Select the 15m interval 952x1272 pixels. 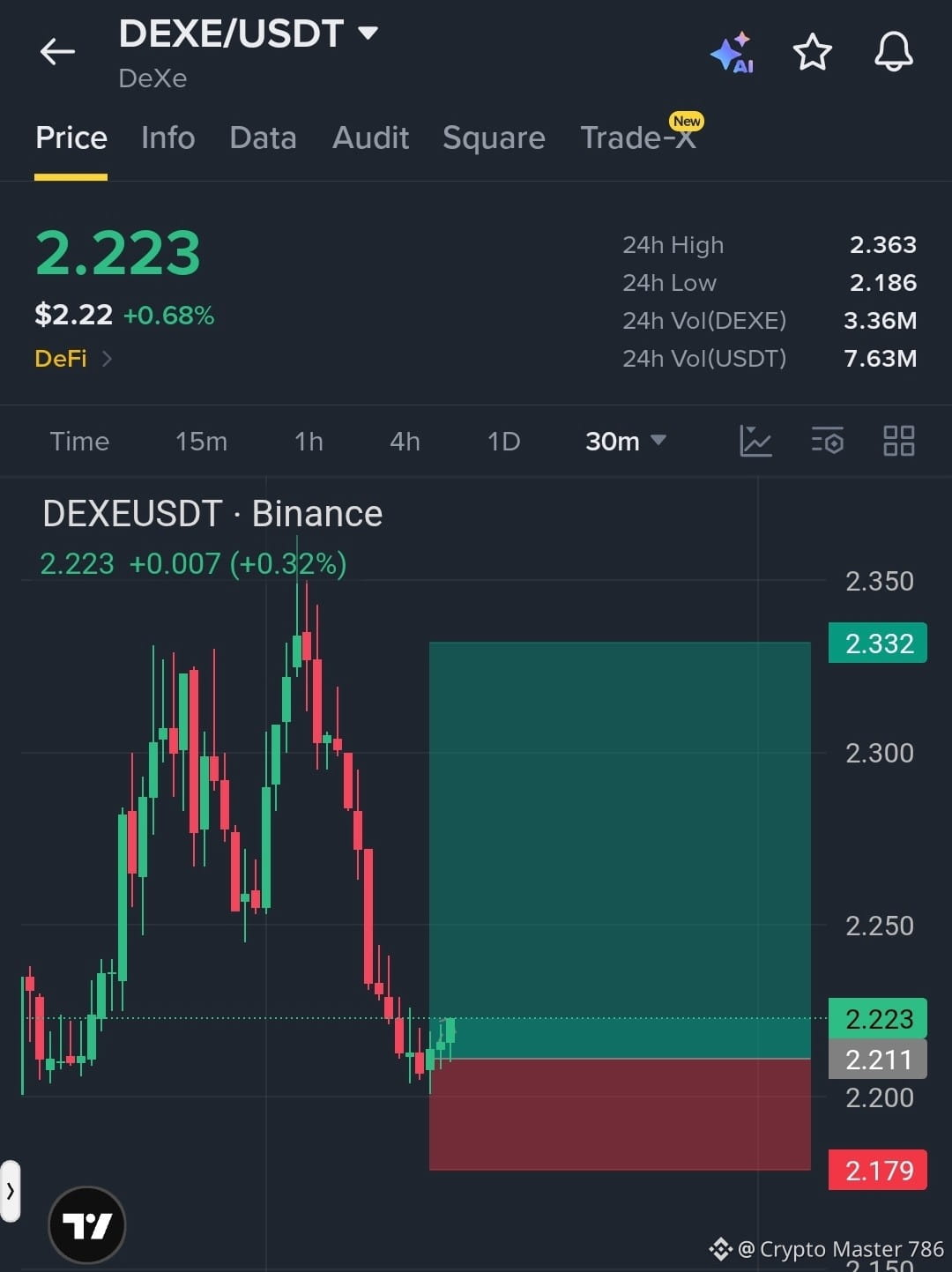pos(201,441)
